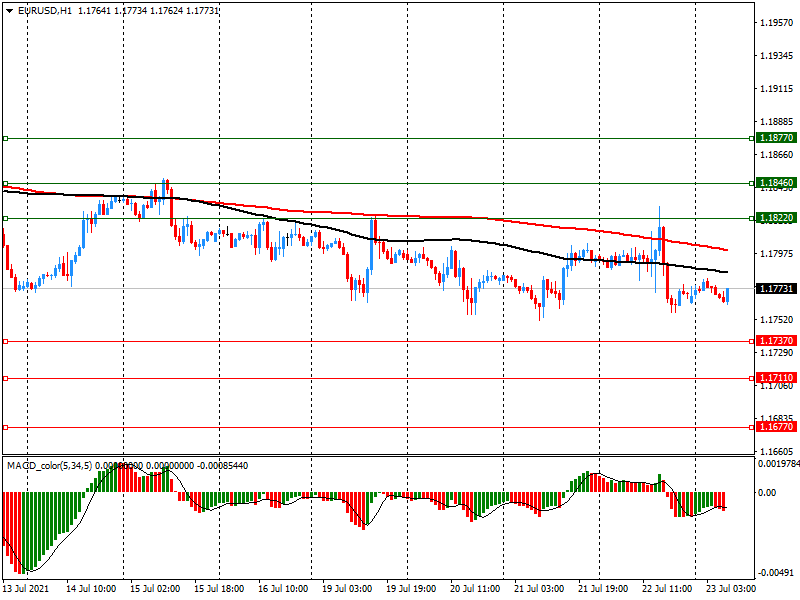Viewport: 800px width, 600px height.
Task: Click the 1.19115 price scale value
Action: click(777, 89)
